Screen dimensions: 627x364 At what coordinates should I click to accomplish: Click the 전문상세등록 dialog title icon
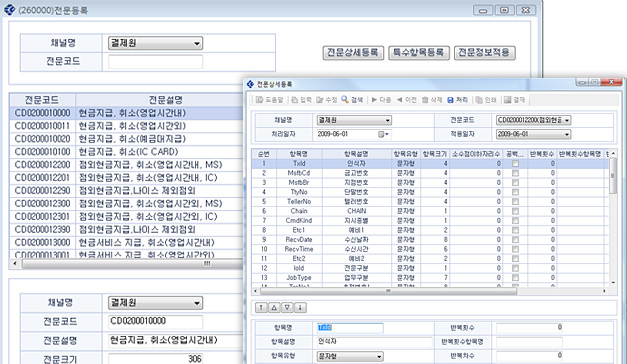click(250, 84)
